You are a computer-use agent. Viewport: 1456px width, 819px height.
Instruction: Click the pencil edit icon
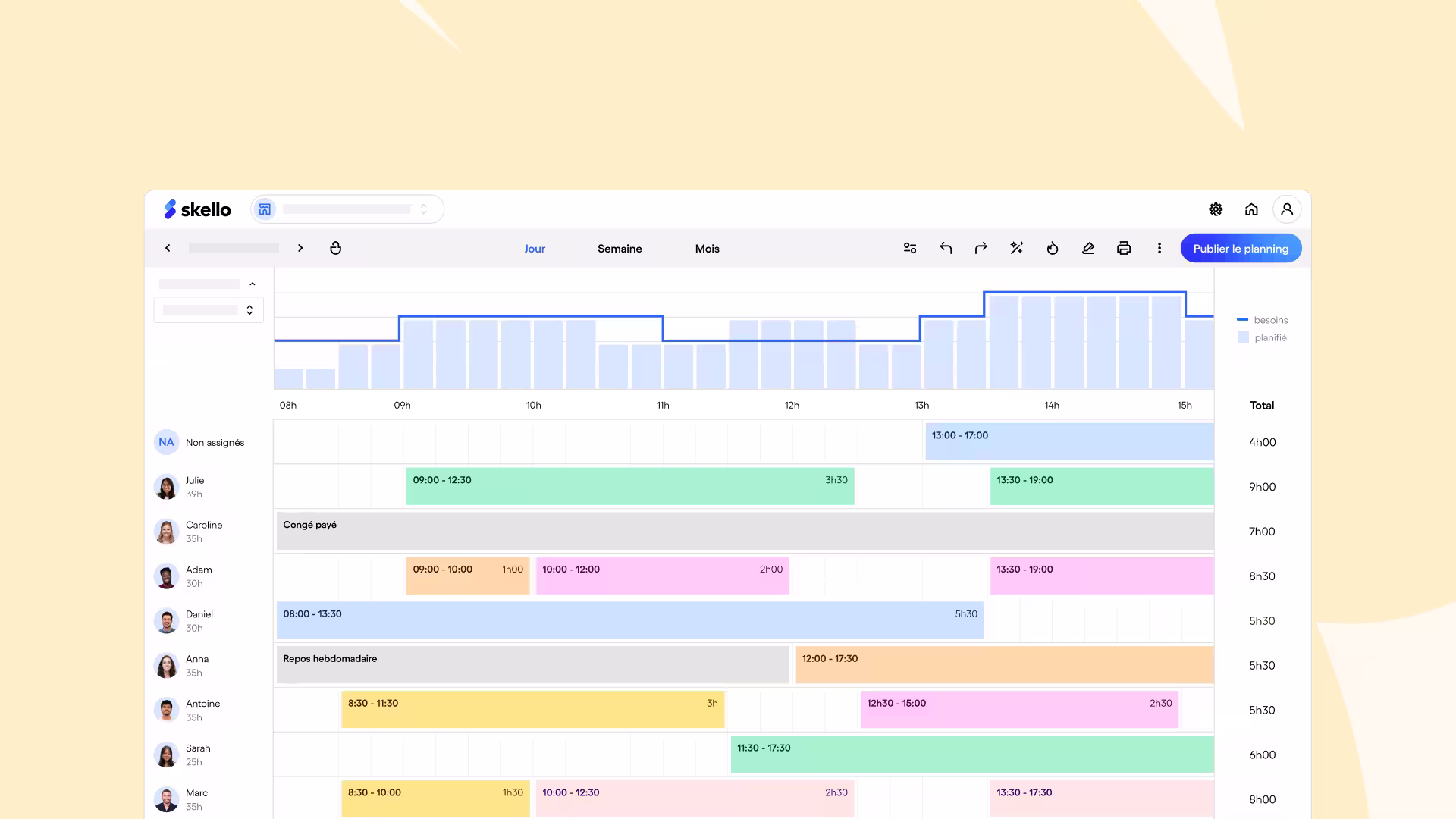click(1088, 248)
